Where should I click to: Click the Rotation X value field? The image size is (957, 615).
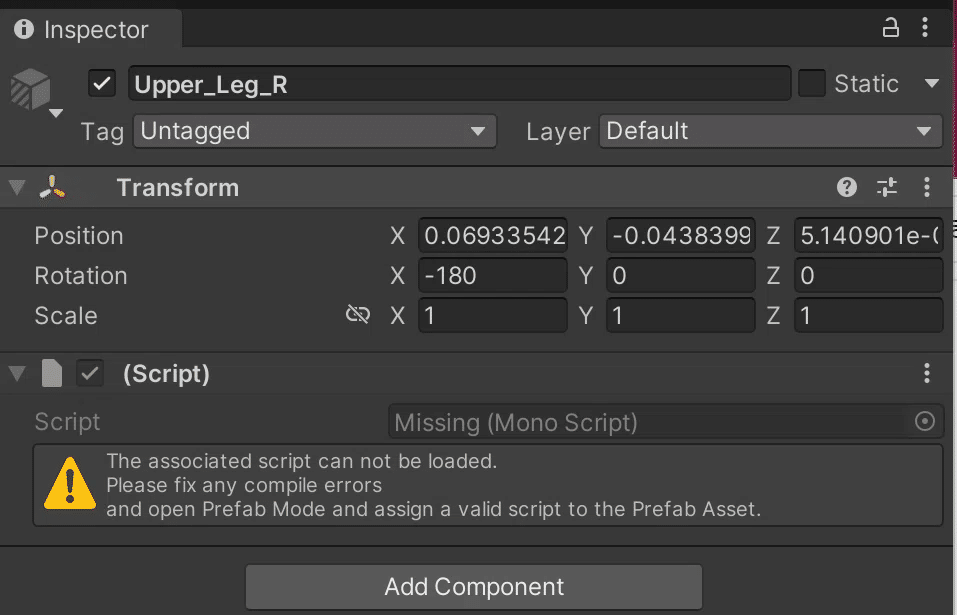pos(492,276)
